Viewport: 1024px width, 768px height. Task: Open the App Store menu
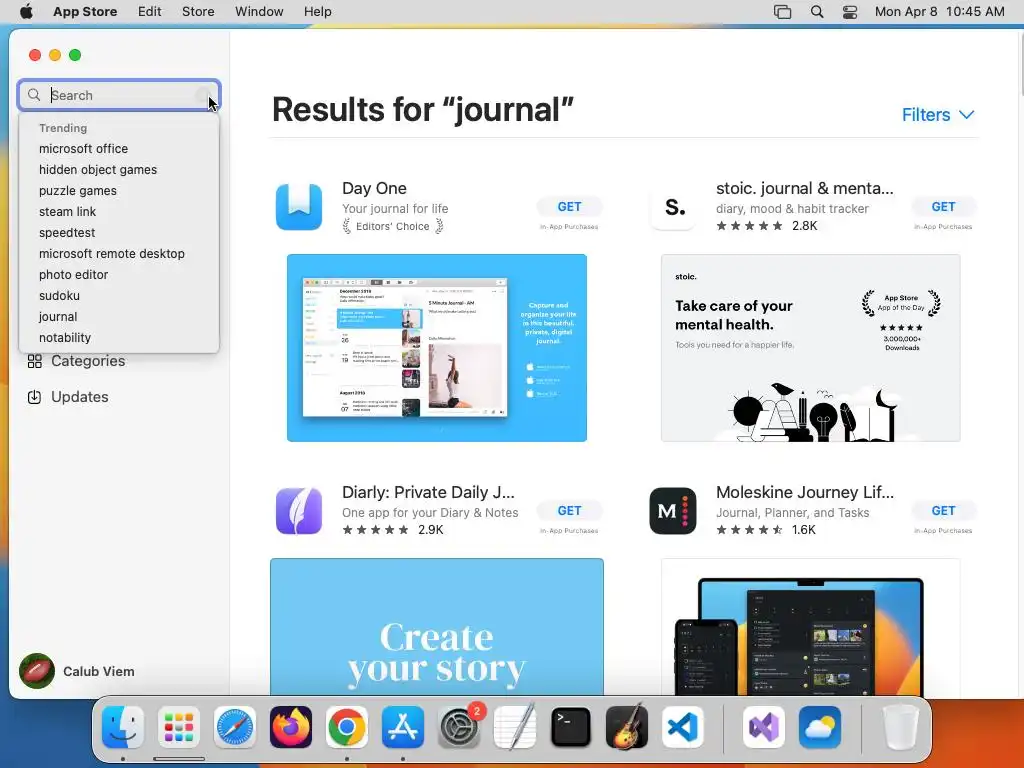tap(85, 12)
